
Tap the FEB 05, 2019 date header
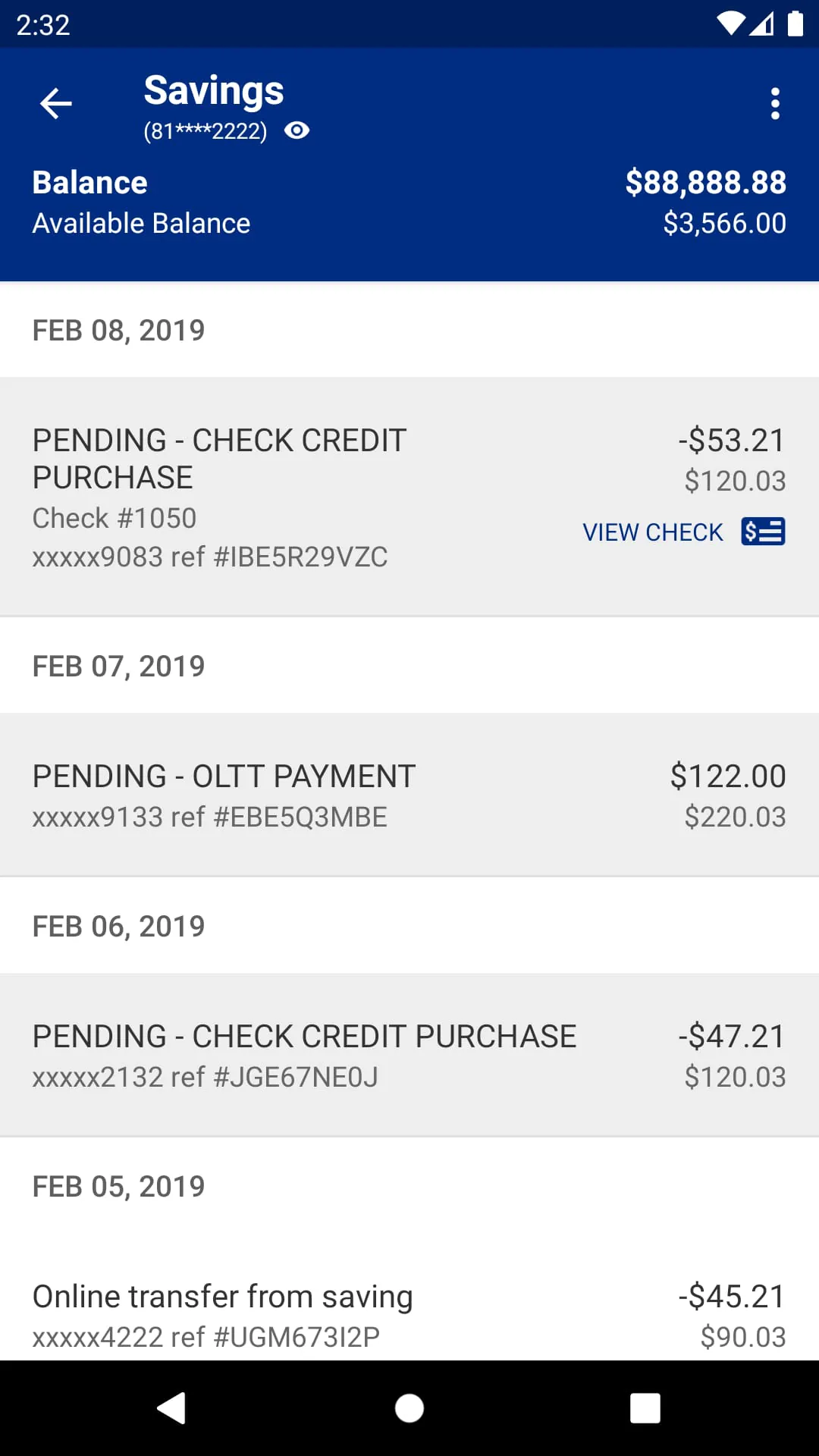point(119,1187)
